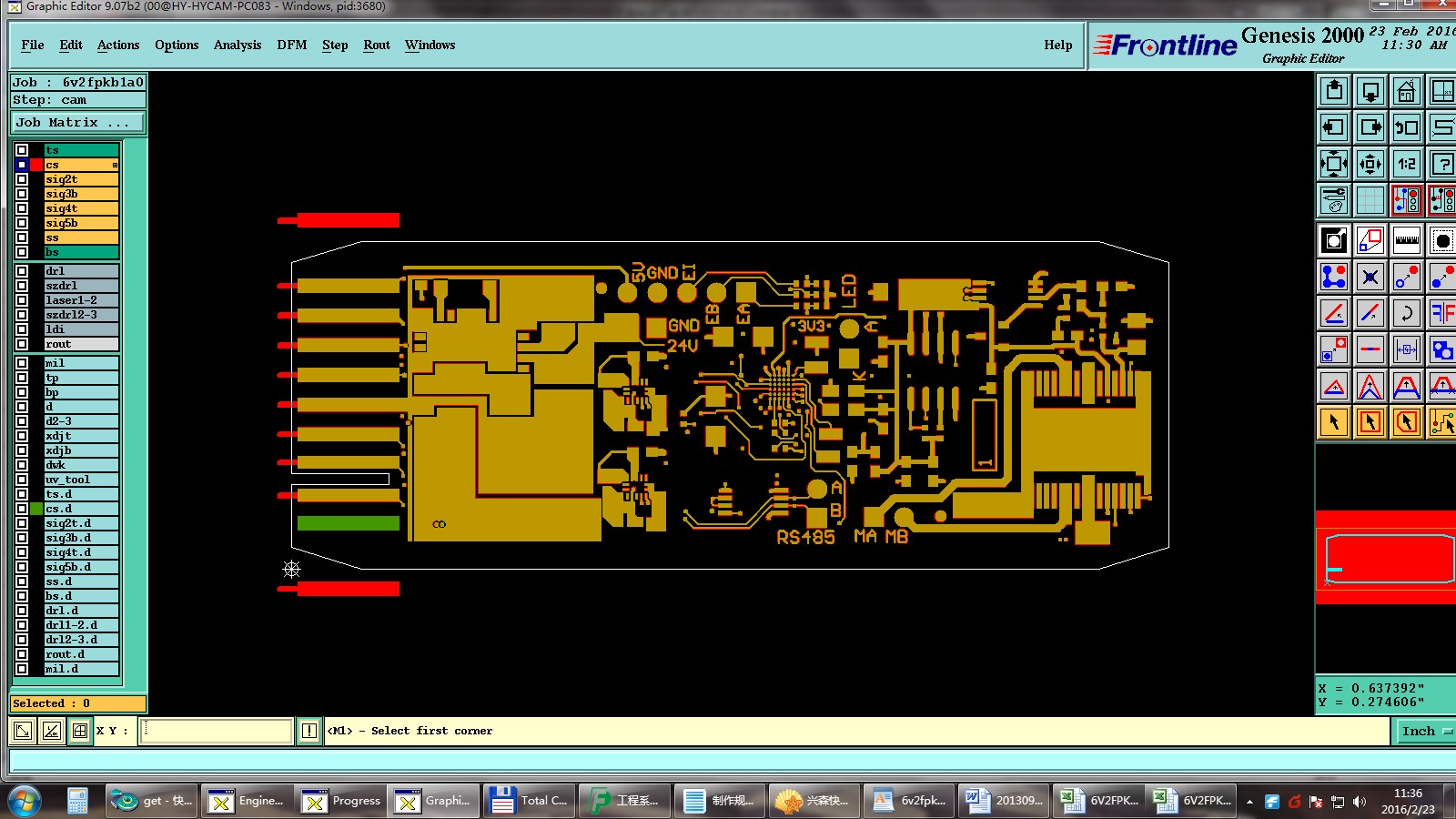This screenshot has height=819, width=1456.
Task: Click the wrench display settings icon
Action: 1334,200
